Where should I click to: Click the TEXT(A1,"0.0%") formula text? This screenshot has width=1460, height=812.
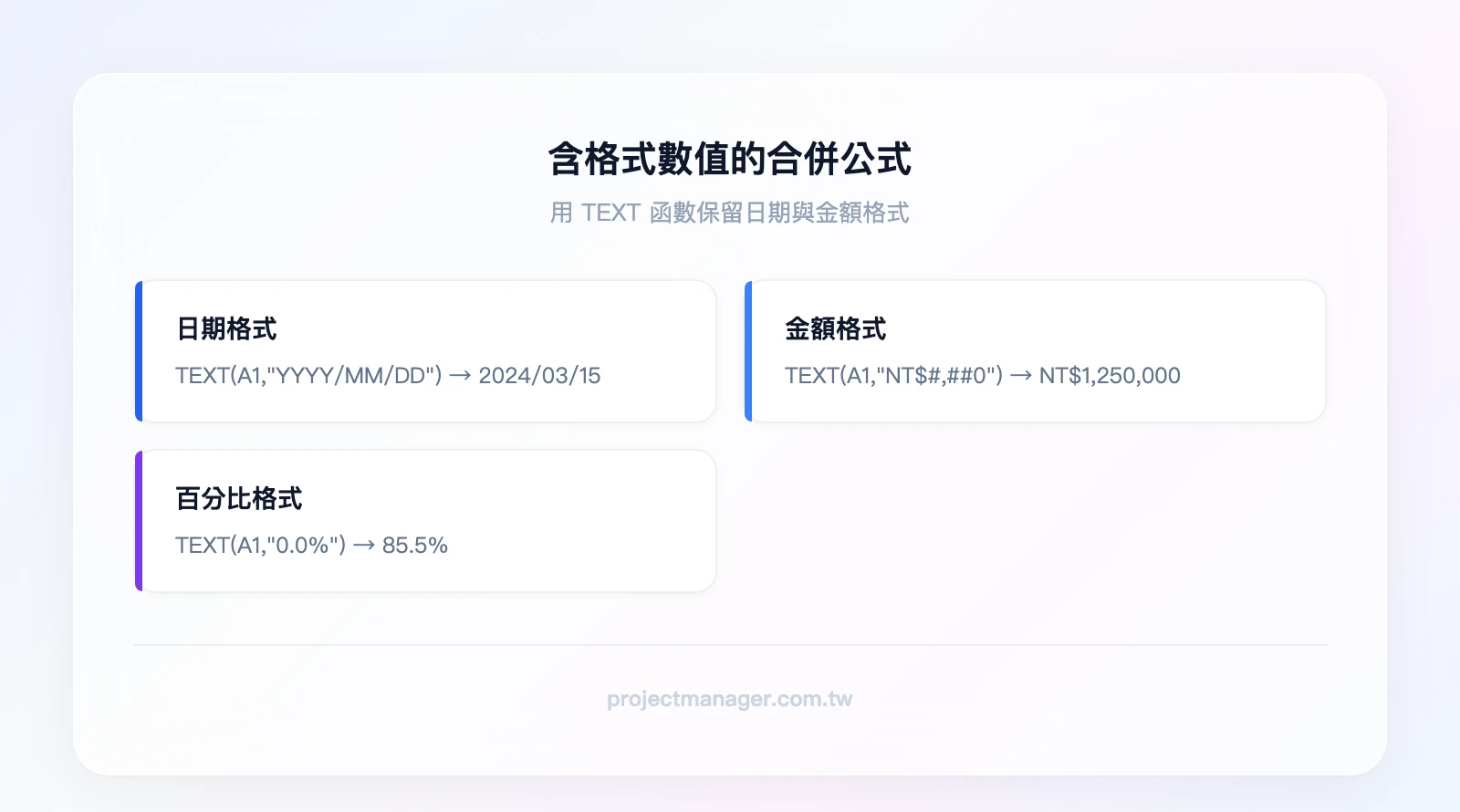tap(260, 545)
